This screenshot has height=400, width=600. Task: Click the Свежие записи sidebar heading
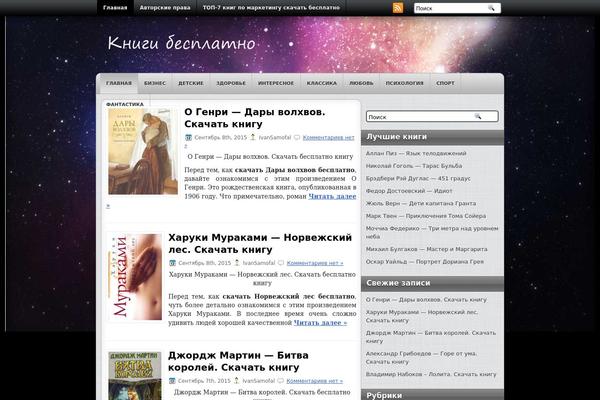click(x=398, y=283)
